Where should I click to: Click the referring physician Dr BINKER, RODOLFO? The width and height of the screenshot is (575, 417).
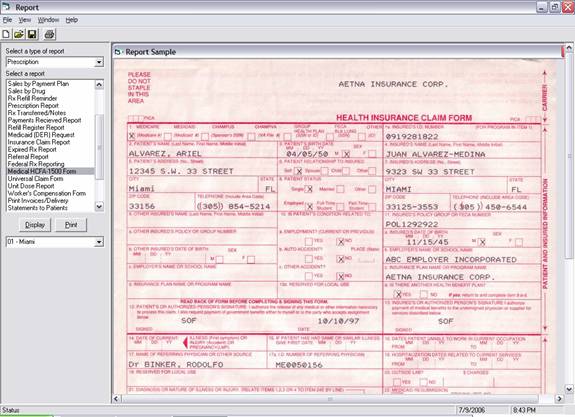[x=176, y=365]
